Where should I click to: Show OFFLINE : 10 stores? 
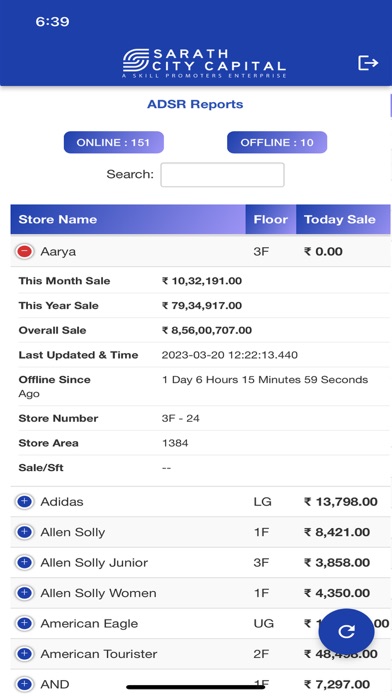(277, 142)
